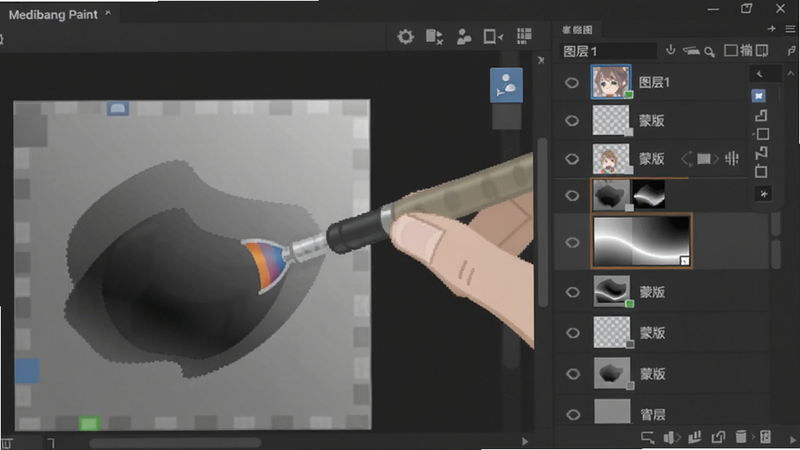Open the layer panel hamburger menu
The image size is (800, 450).
coord(790,29)
